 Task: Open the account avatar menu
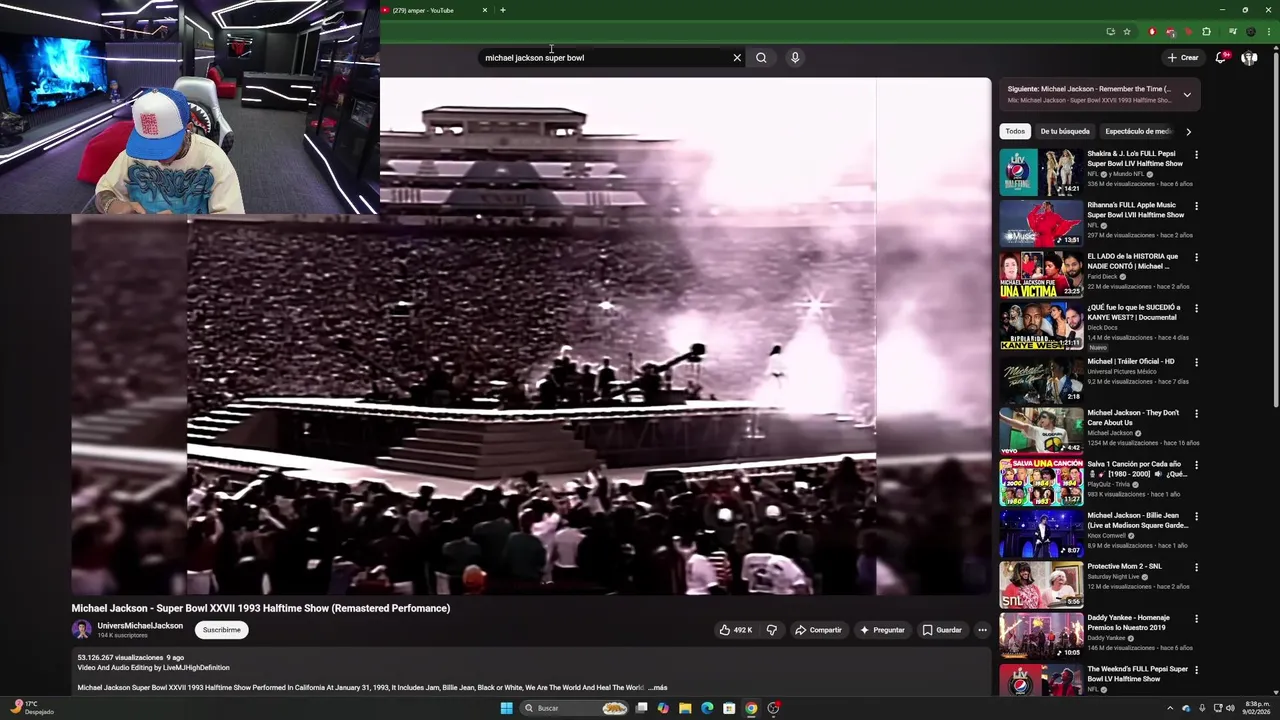click(x=1249, y=58)
